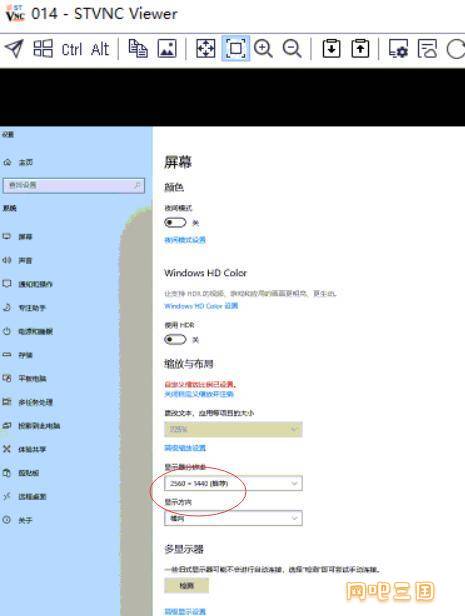Click the 系统 category label in sidebar
This screenshot has width=465, height=616.
9,208
